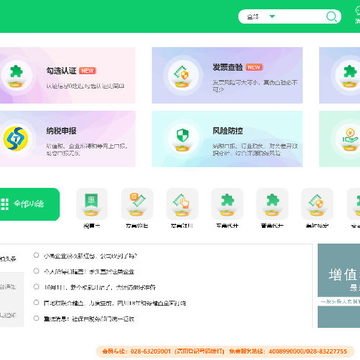
Task: Open the puzzle-piece icon on top-right purple card
Action: 349,75
